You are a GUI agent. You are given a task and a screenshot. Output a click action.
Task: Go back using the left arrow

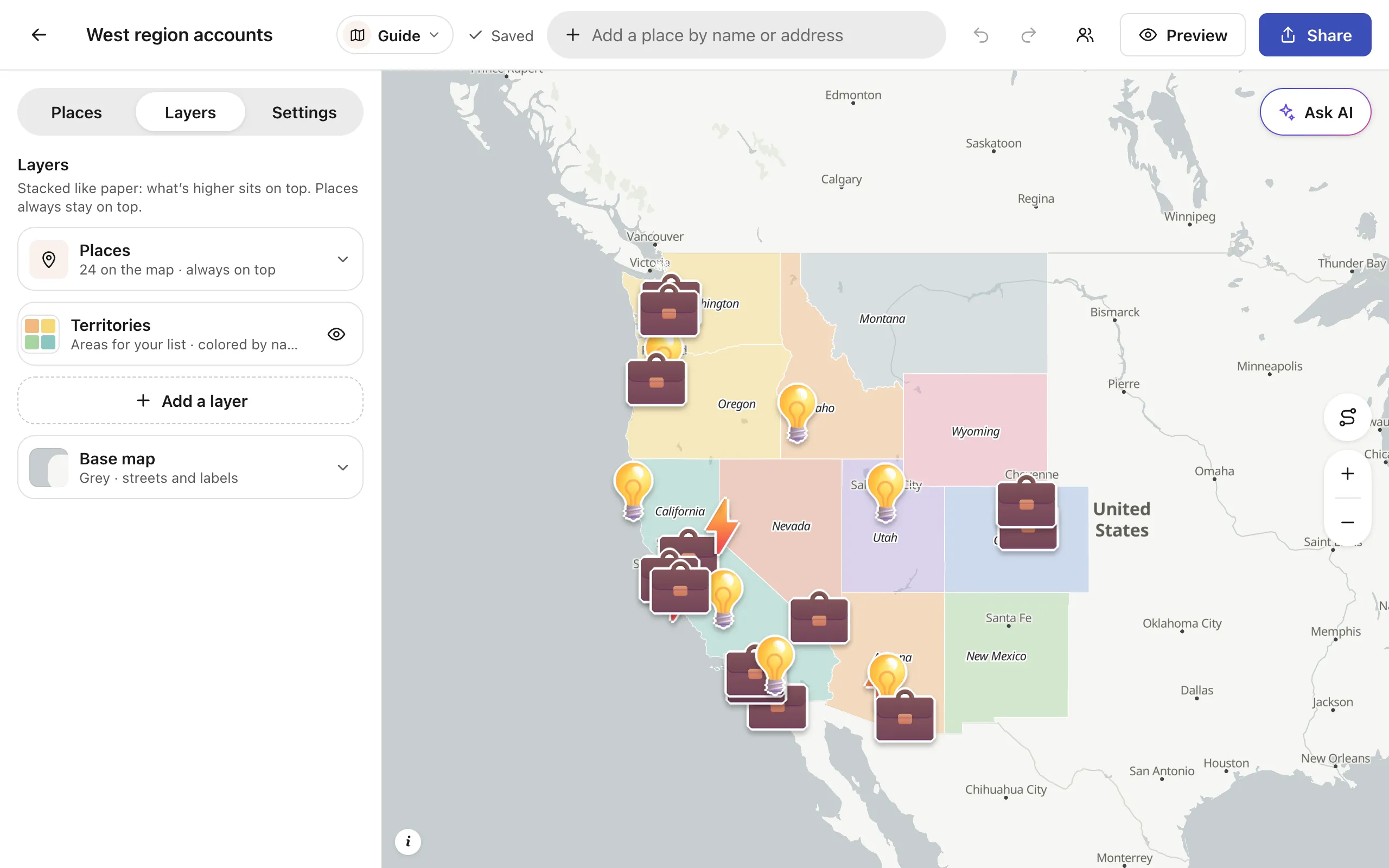39,35
